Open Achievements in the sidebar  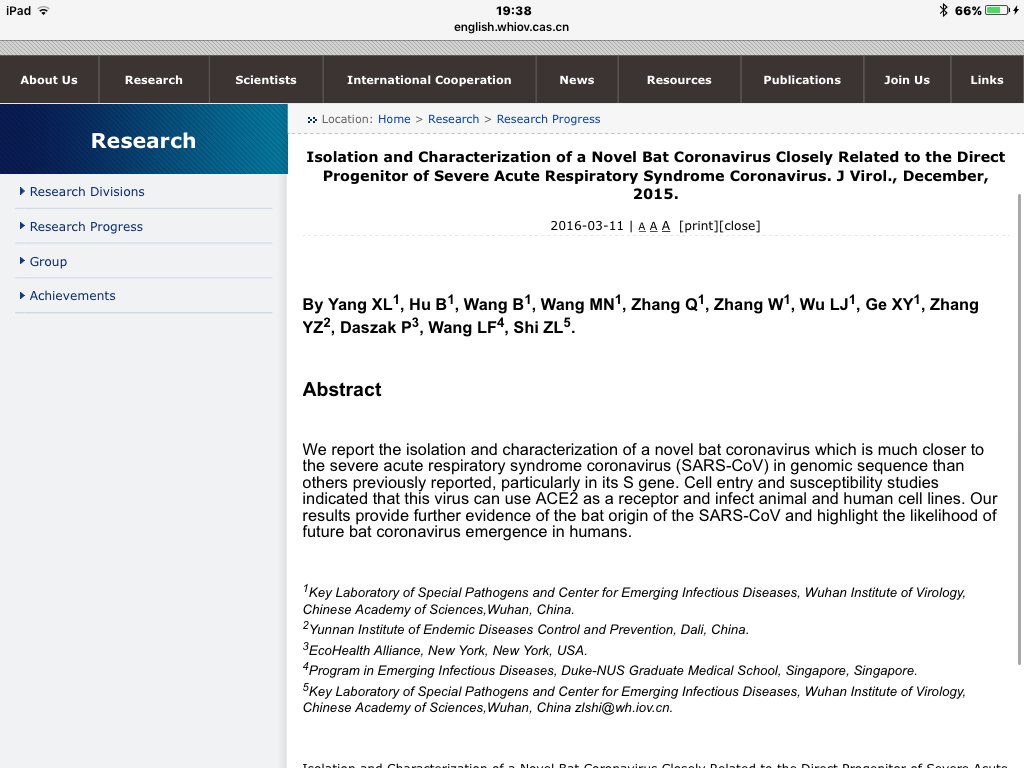pyautogui.click(x=72, y=295)
